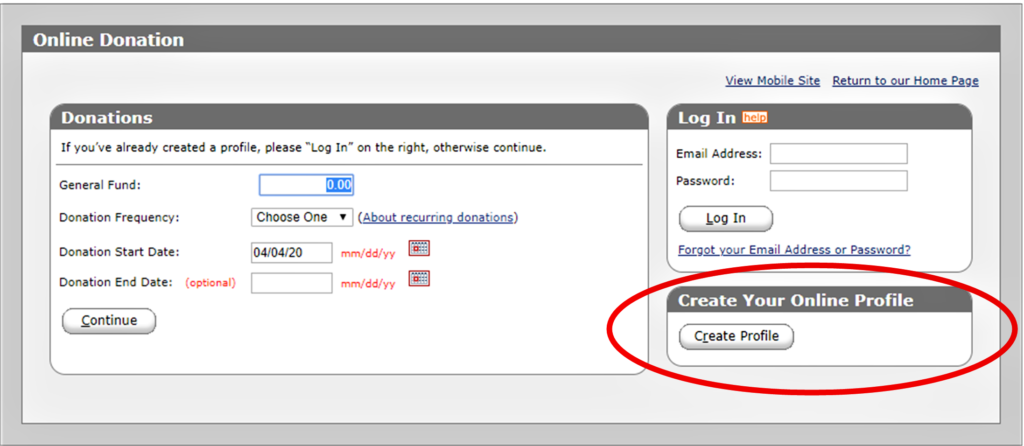Viewport: 1024px width, 446px height.
Task: Focus the Password field
Action: click(x=839, y=181)
